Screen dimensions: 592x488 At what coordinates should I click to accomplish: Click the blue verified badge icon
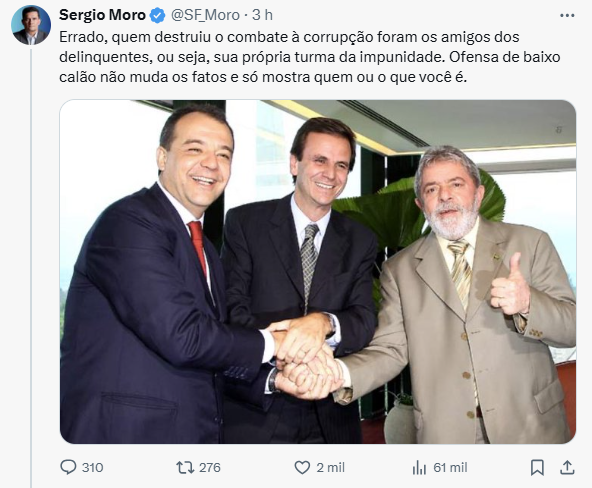coord(157,15)
